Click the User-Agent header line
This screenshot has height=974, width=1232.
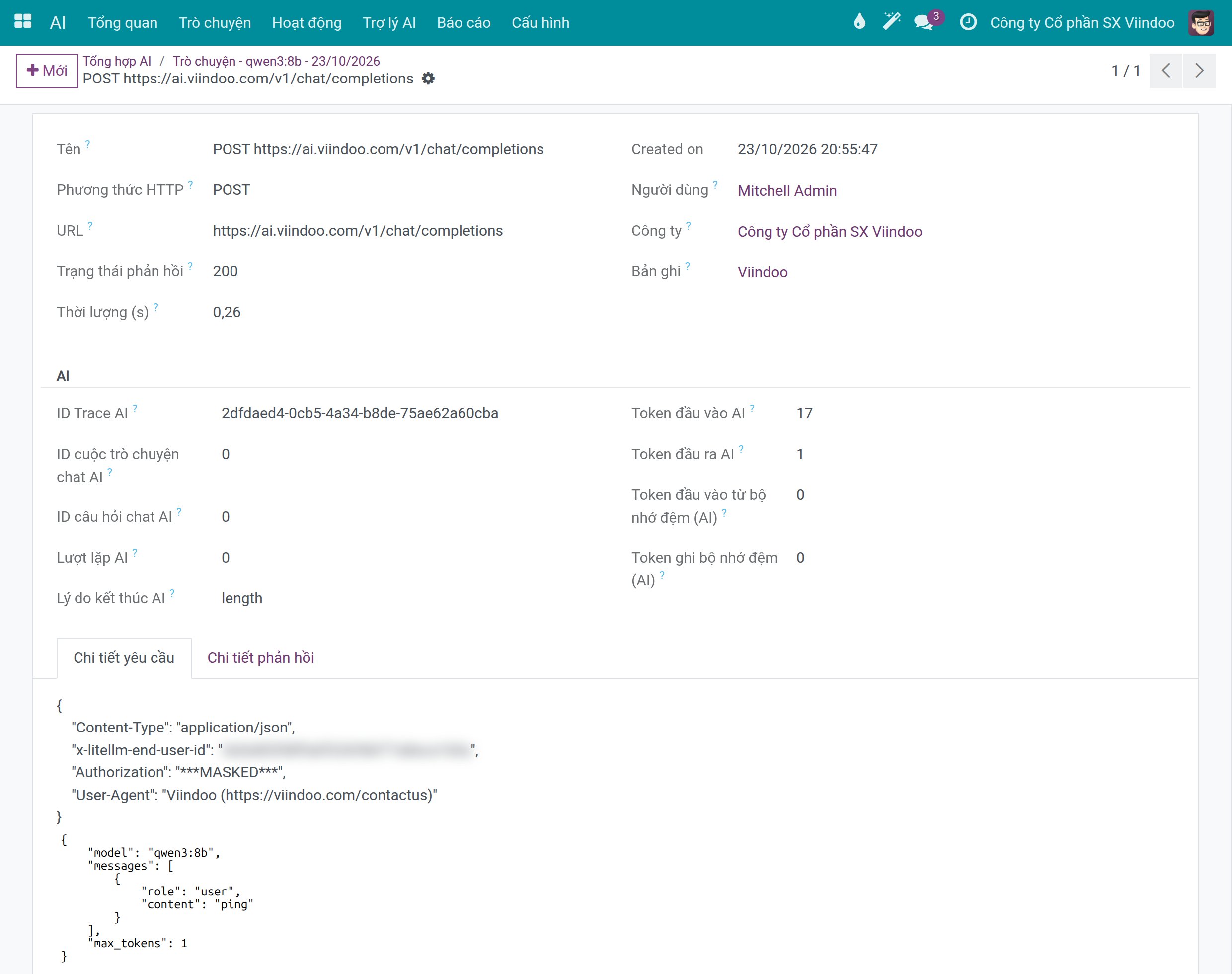254,795
